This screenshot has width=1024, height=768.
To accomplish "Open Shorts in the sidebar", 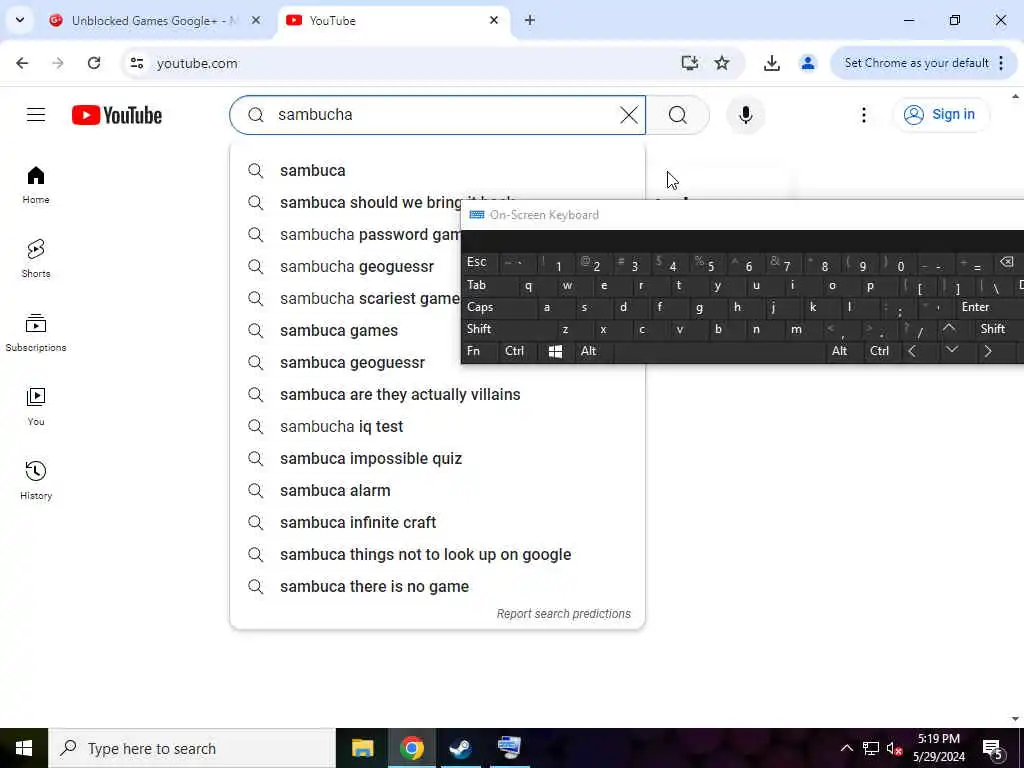I will [36, 259].
